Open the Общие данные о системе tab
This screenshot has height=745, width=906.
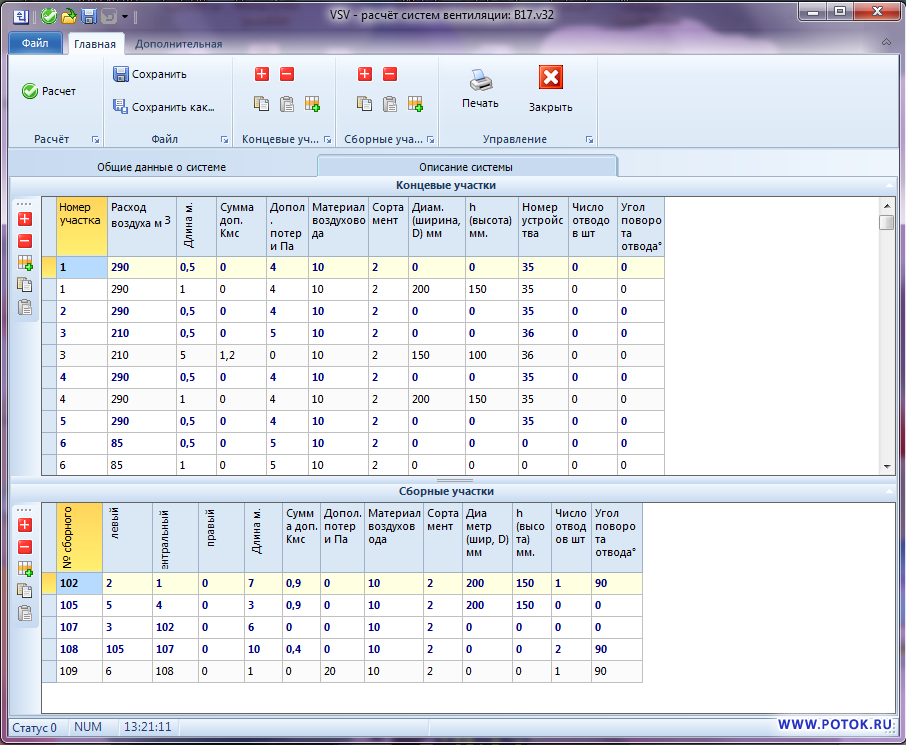[161, 167]
